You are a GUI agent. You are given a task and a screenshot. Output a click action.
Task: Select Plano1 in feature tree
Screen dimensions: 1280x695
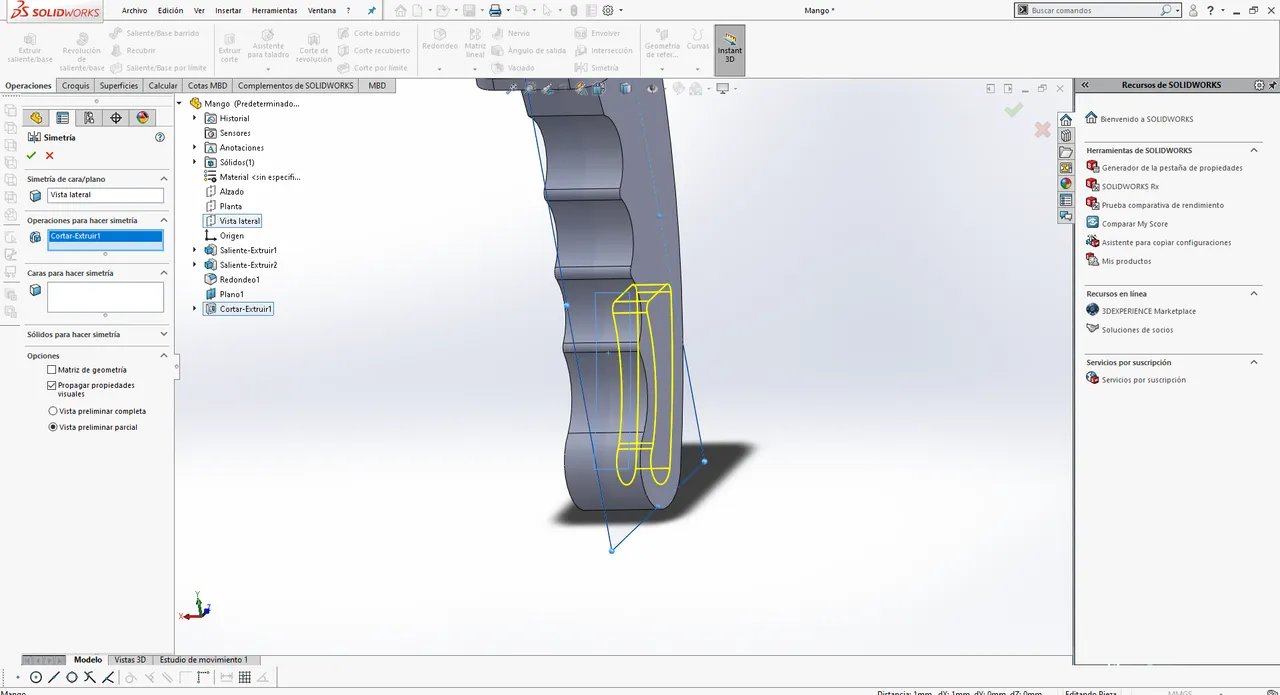click(231, 294)
